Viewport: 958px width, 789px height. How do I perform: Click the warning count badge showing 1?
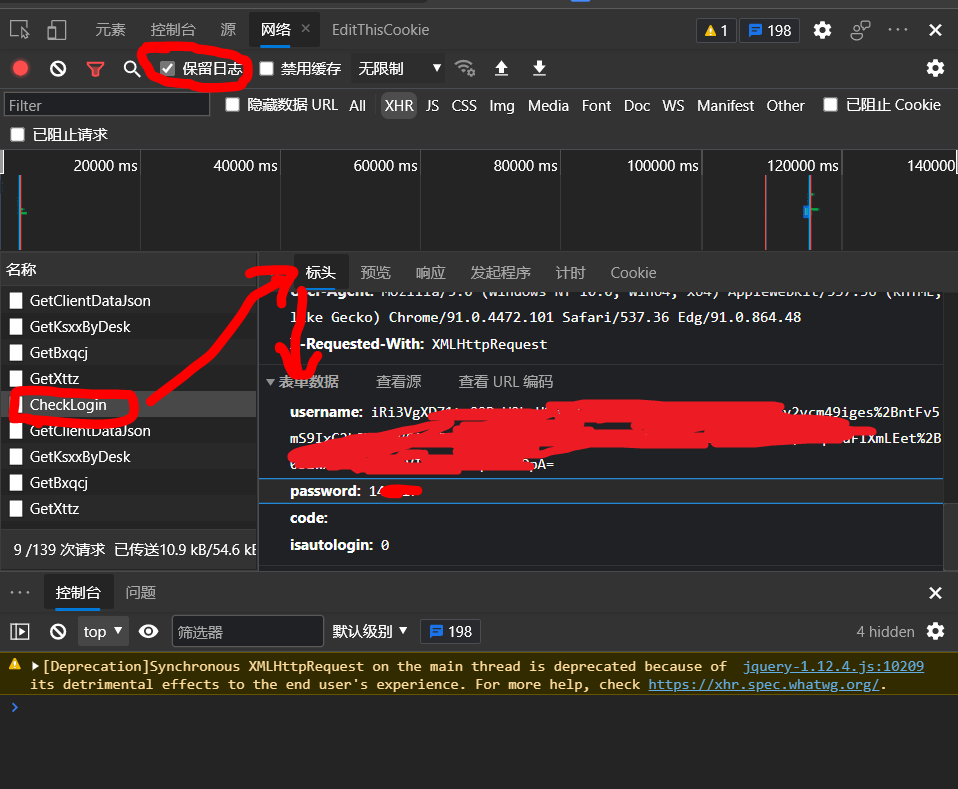point(716,30)
